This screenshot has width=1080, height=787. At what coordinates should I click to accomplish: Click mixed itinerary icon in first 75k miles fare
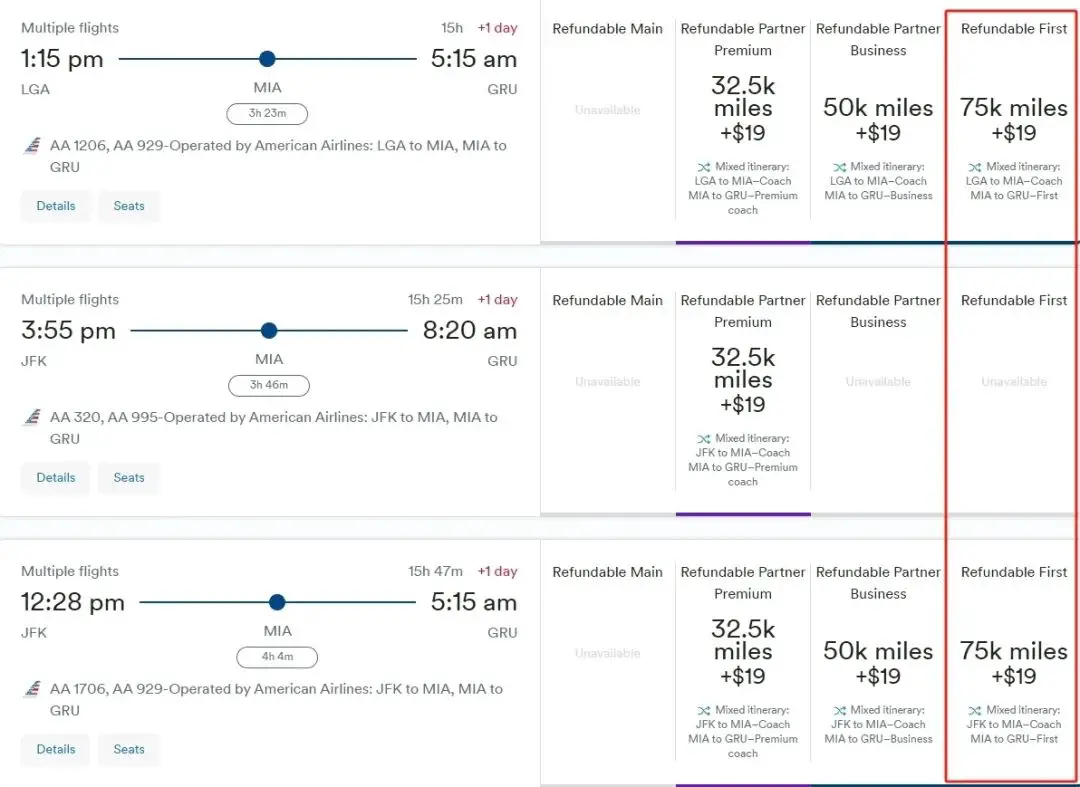[975, 167]
